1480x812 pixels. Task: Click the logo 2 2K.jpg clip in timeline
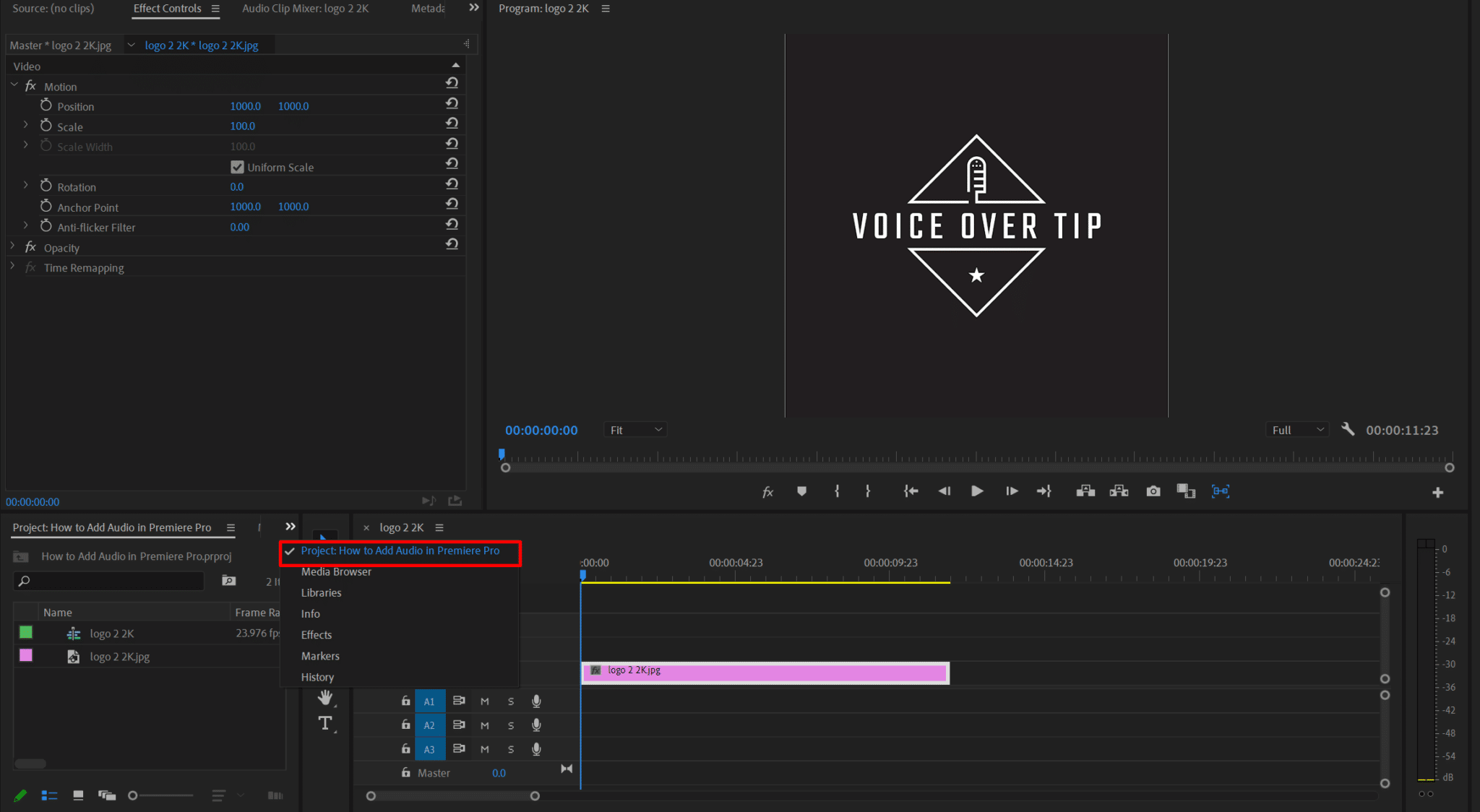pos(765,670)
